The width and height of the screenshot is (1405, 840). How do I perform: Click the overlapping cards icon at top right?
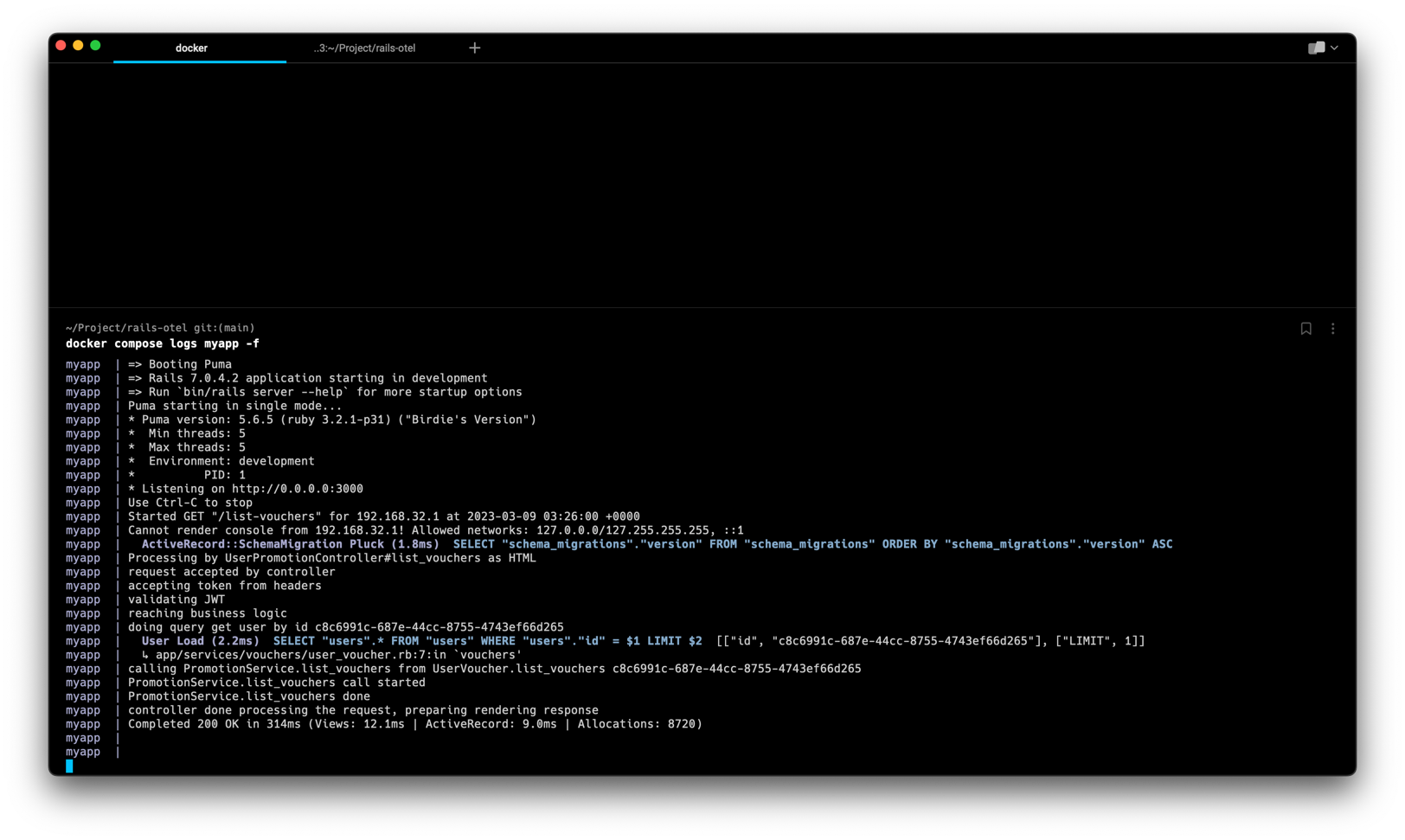[1315, 48]
